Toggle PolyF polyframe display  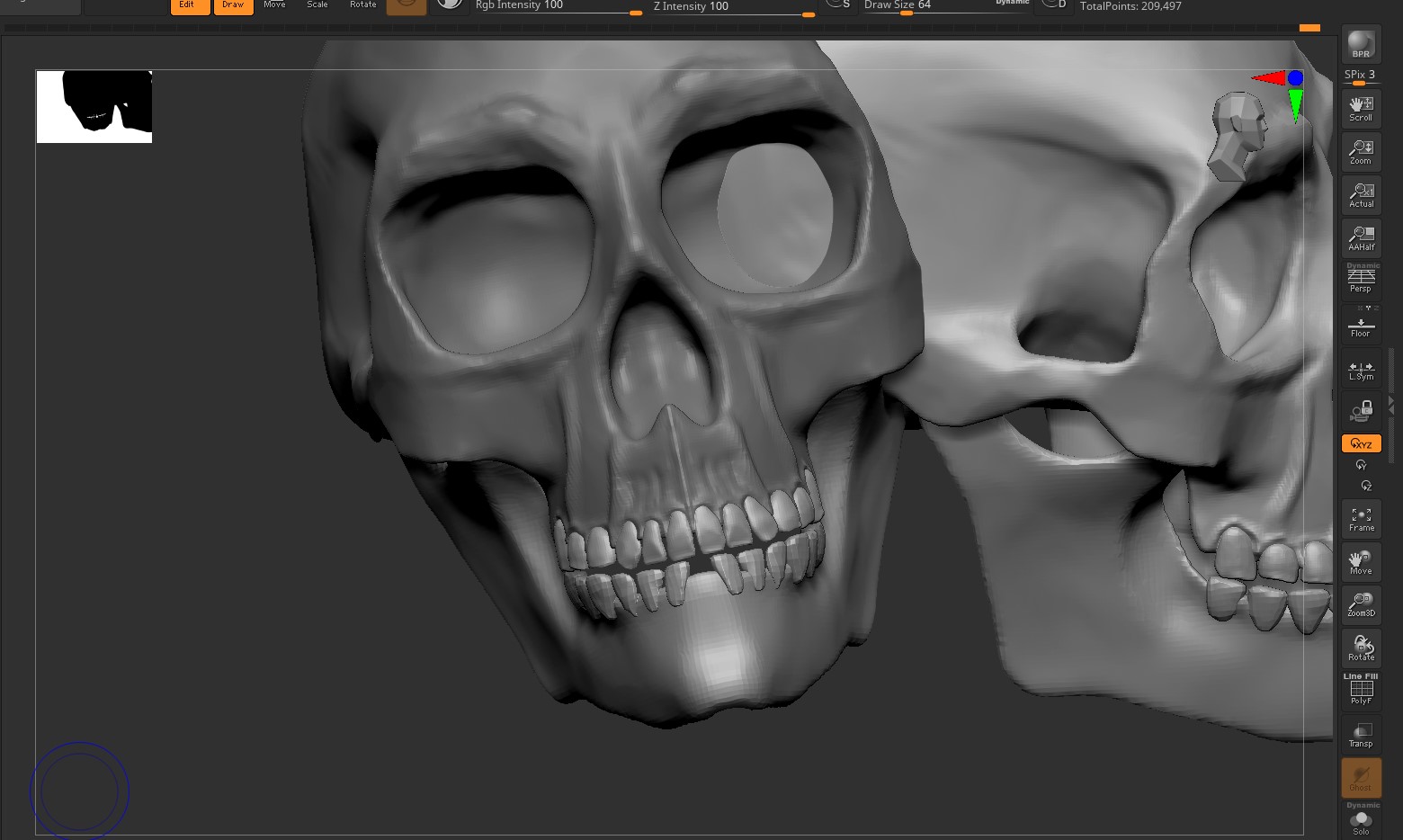(x=1361, y=691)
